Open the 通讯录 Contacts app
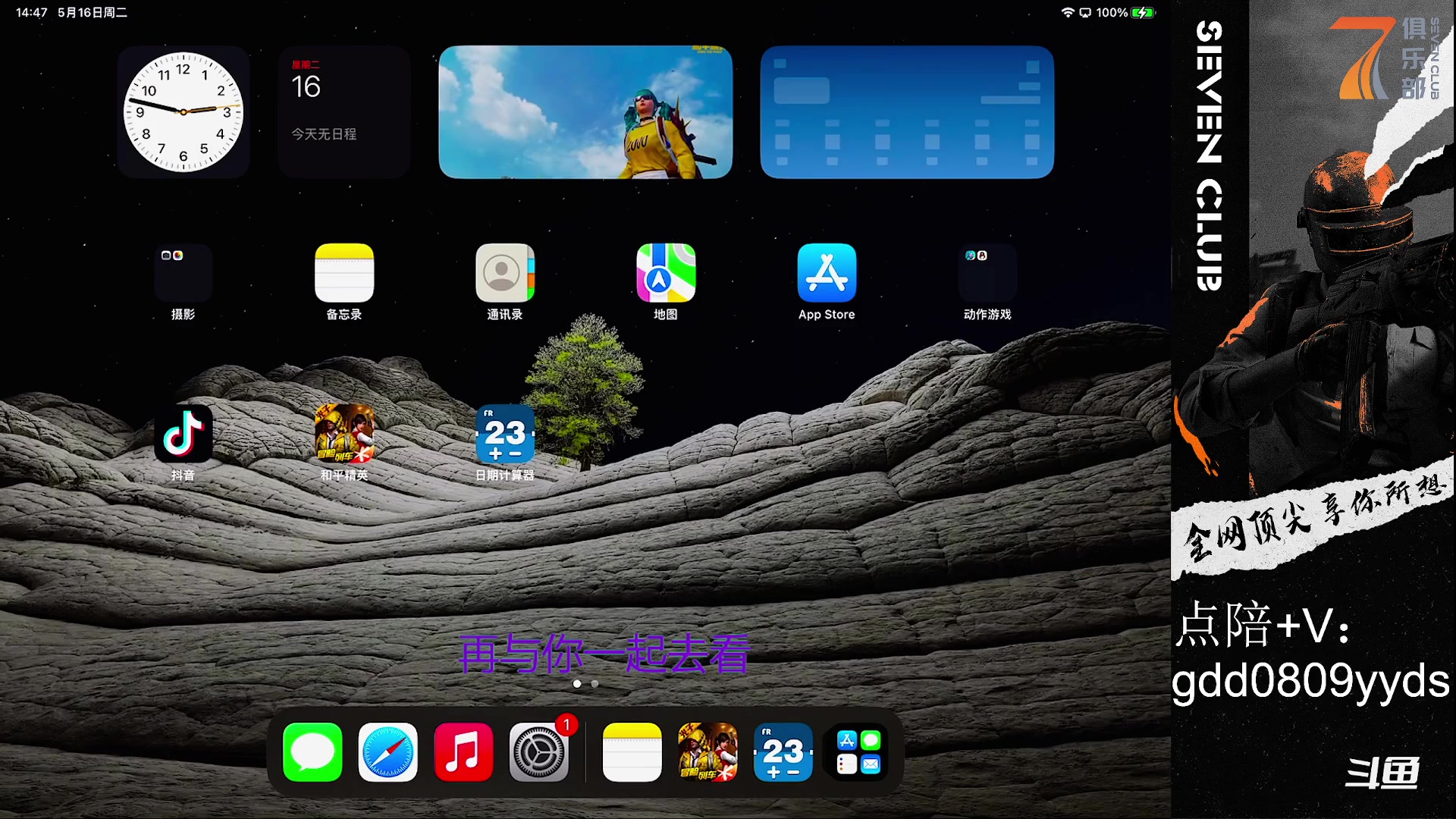 (505, 273)
